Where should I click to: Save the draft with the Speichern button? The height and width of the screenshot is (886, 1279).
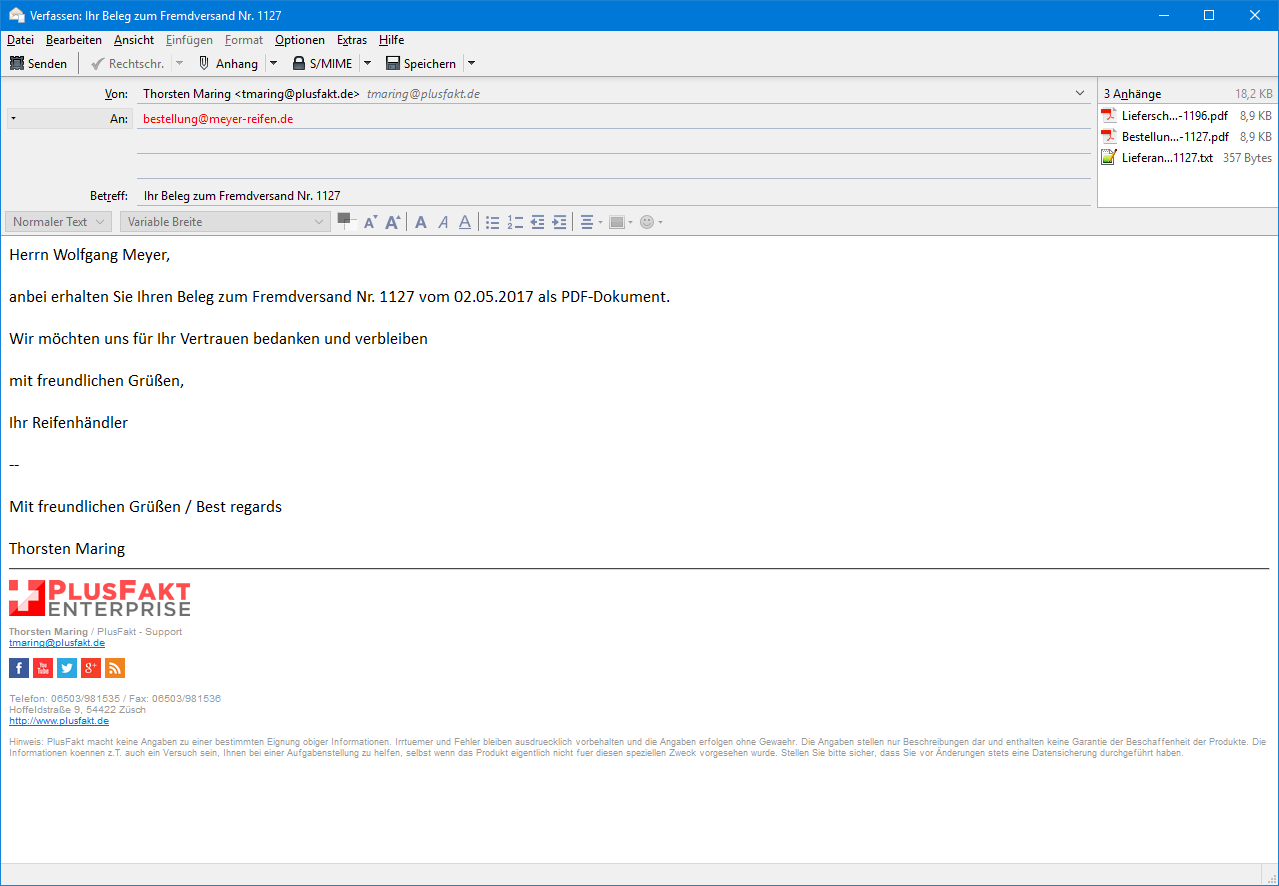click(x=420, y=63)
